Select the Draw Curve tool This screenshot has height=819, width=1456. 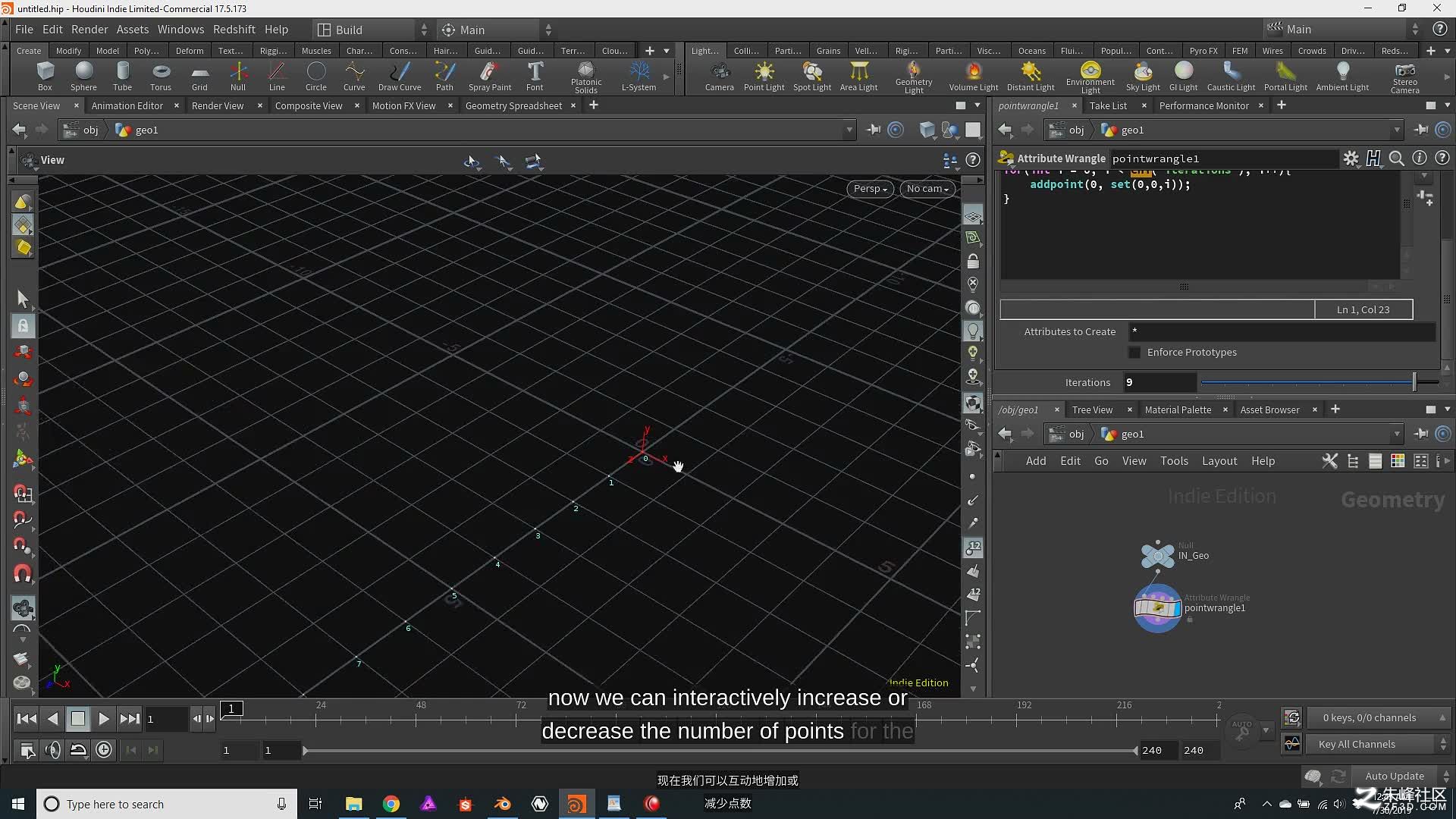[x=400, y=76]
